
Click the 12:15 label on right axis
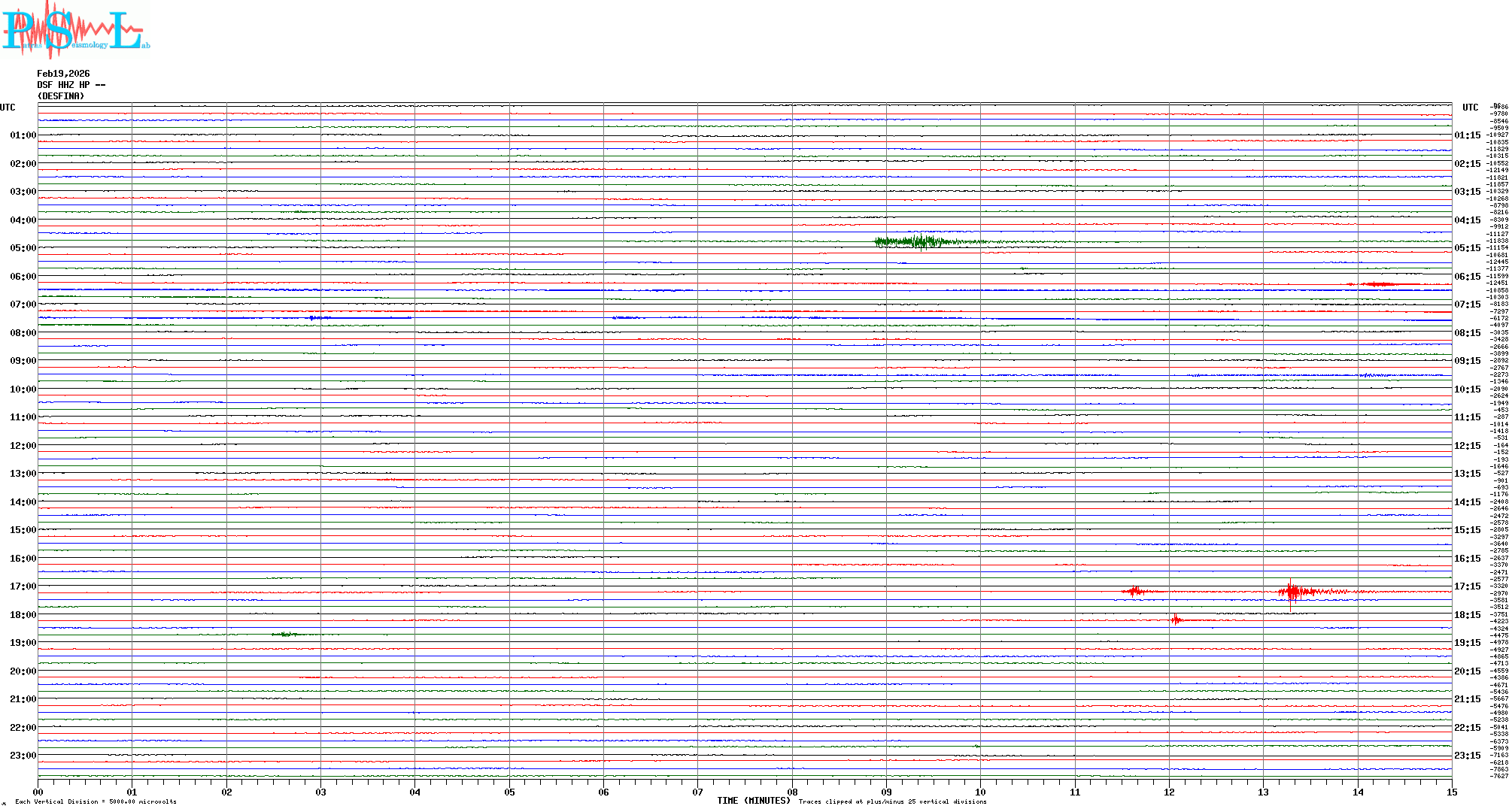[x=1467, y=446]
